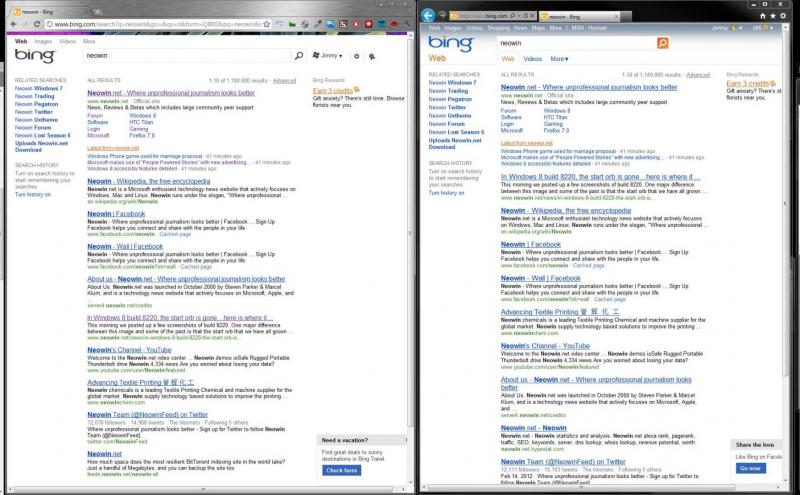This screenshot has width=800, height=495.
Task: Open Hotmail in IE's Bing top bar
Action: point(597,28)
